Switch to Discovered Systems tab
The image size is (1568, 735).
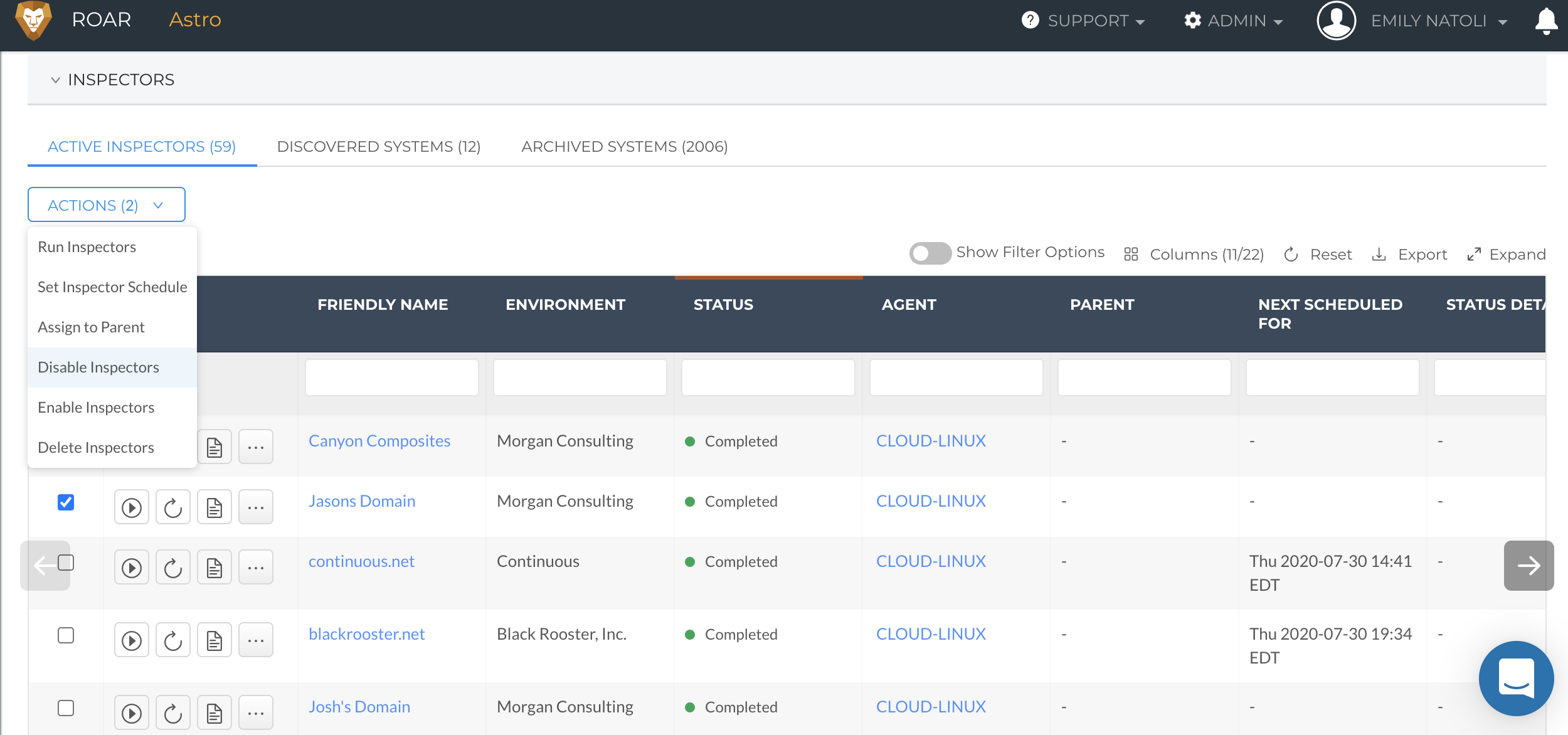click(x=379, y=146)
